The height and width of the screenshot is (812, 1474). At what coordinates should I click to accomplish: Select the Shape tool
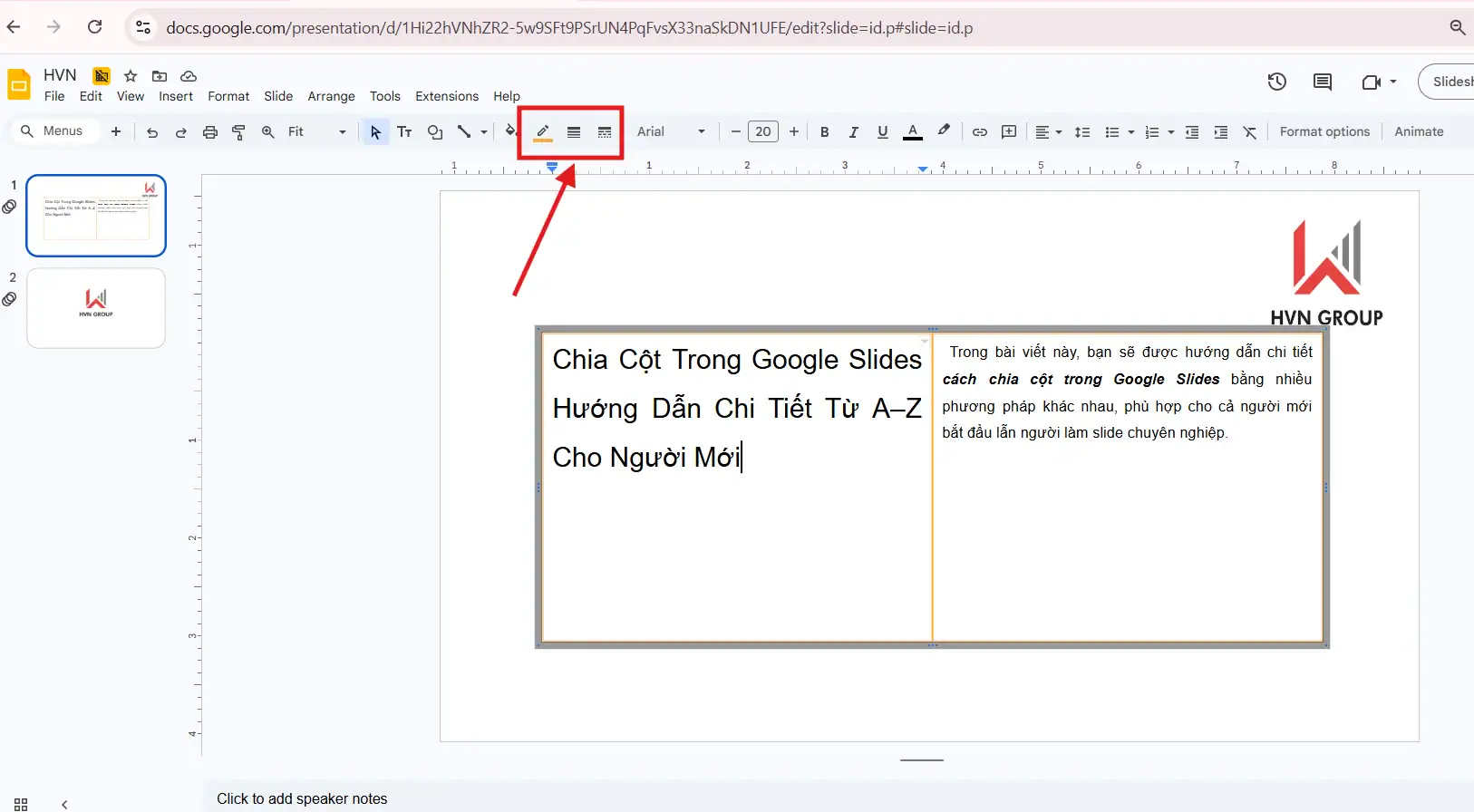[435, 132]
